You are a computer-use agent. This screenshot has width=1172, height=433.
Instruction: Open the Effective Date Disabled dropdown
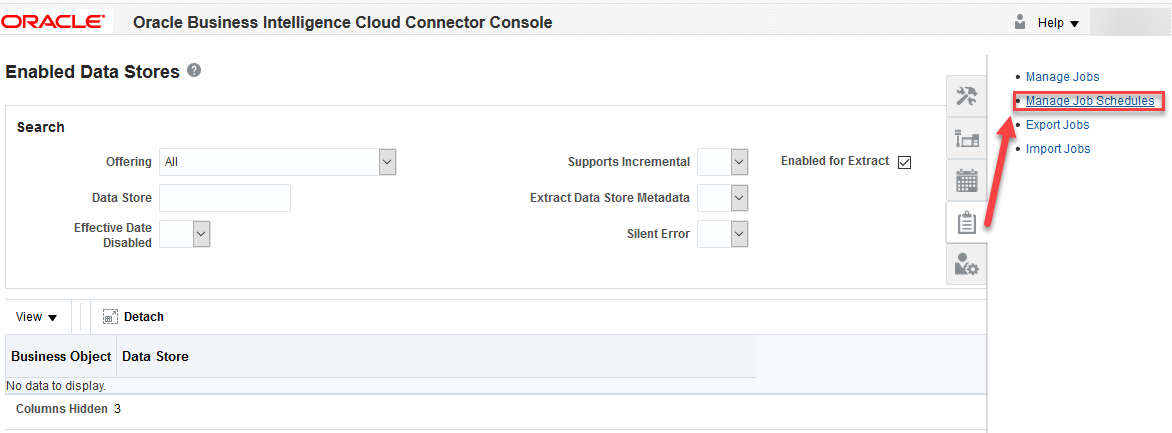click(x=201, y=234)
